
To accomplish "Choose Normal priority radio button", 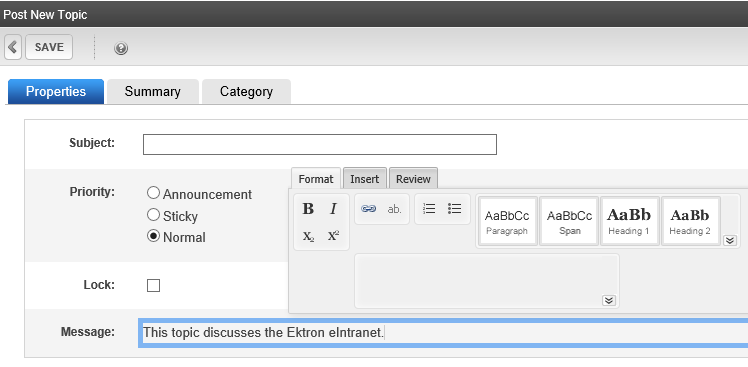I will (x=153, y=236).
